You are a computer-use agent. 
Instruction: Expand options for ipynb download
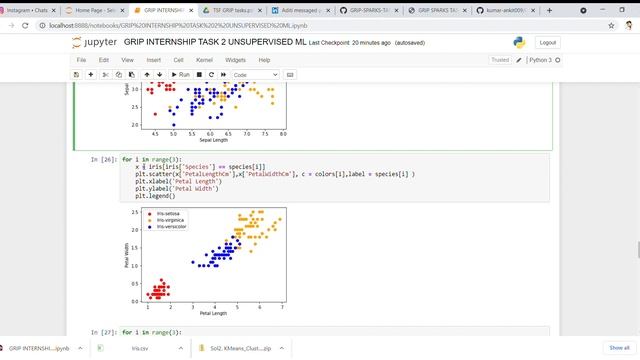pyautogui.click(x=80, y=348)
